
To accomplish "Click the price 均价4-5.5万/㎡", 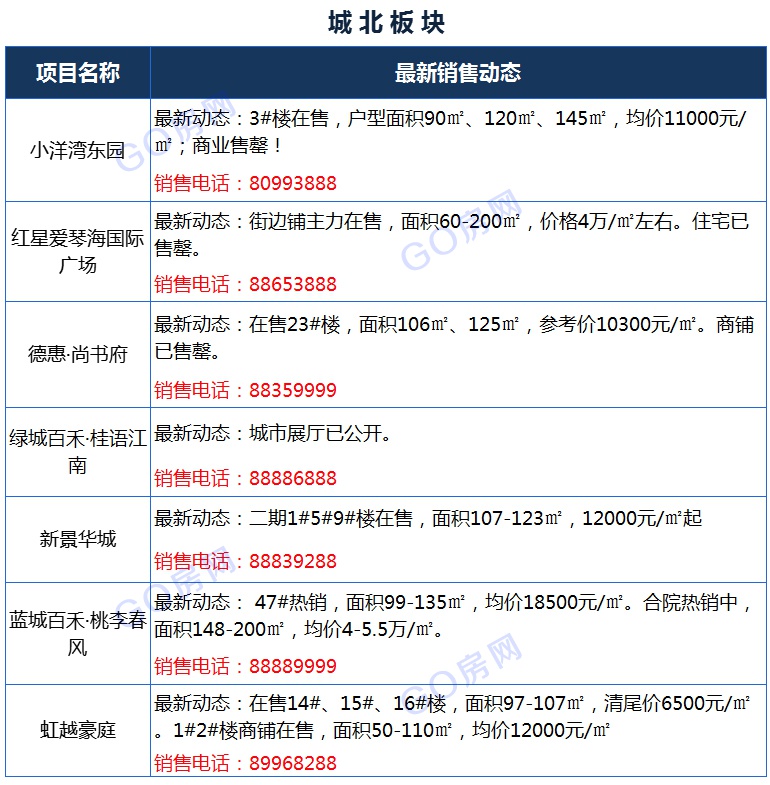I will pyautogui.click(x=368, y=629).
